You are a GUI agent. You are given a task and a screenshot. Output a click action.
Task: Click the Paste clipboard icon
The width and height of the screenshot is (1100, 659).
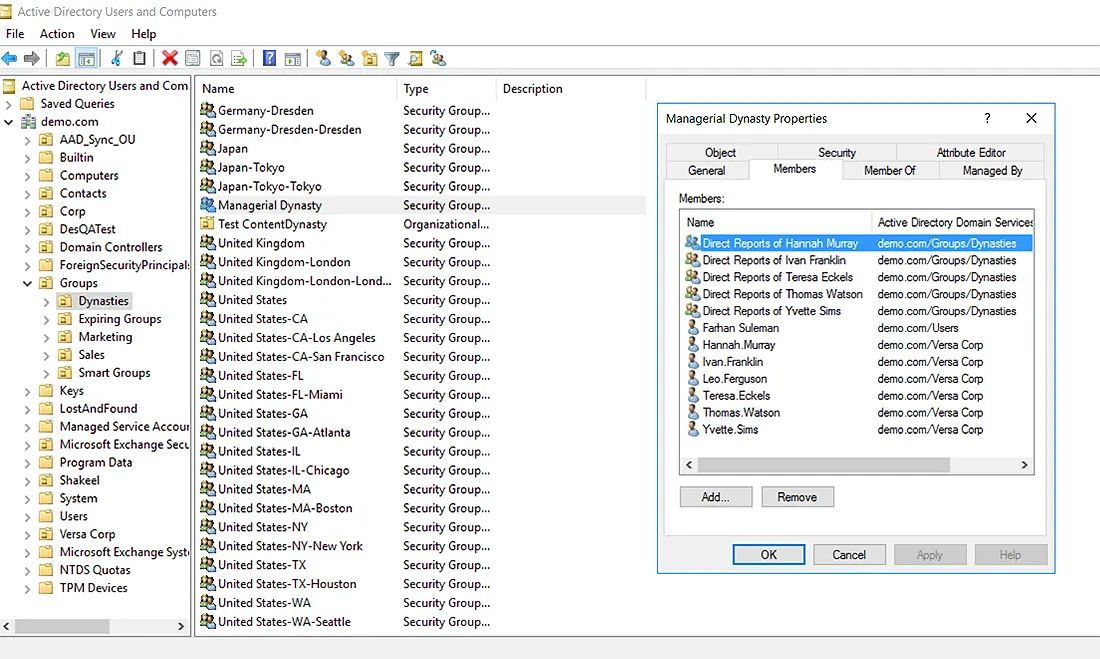coord(140,59)
